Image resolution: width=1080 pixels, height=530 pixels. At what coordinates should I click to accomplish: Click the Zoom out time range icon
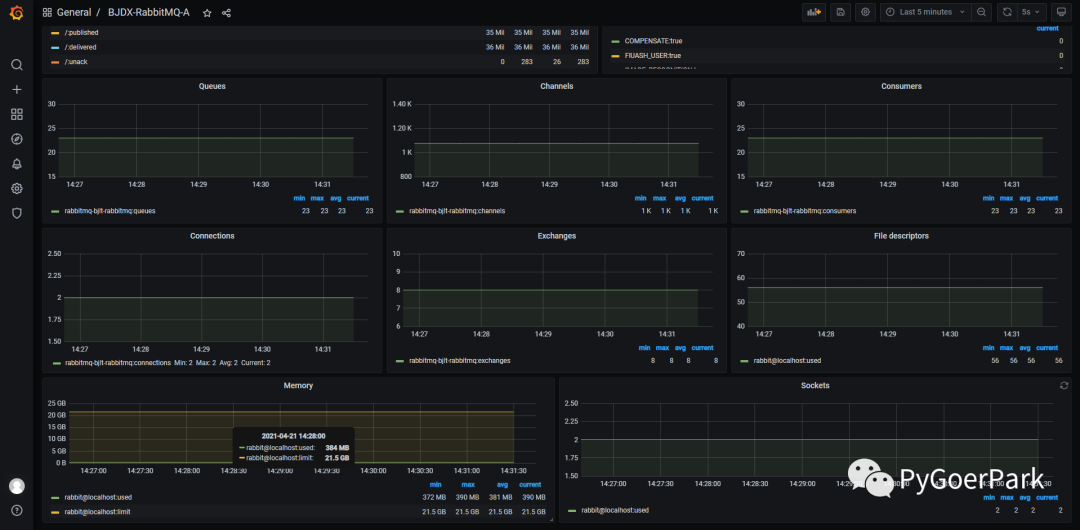click(x=981, y=12)
